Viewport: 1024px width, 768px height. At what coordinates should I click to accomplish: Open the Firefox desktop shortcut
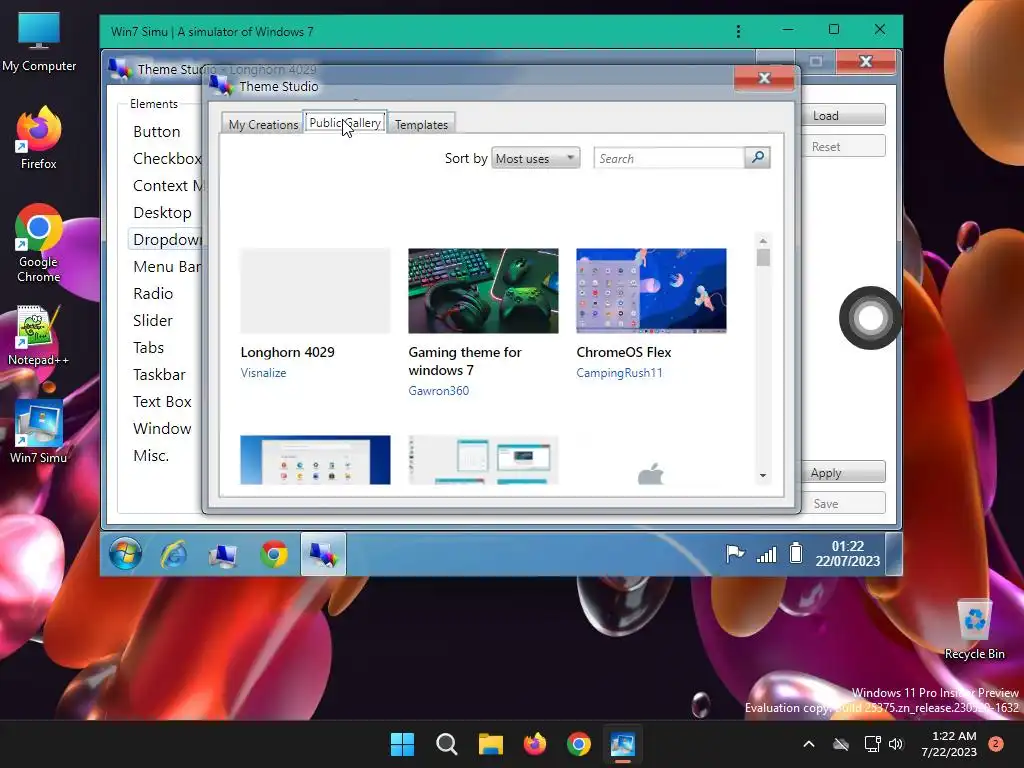(39, 138)
